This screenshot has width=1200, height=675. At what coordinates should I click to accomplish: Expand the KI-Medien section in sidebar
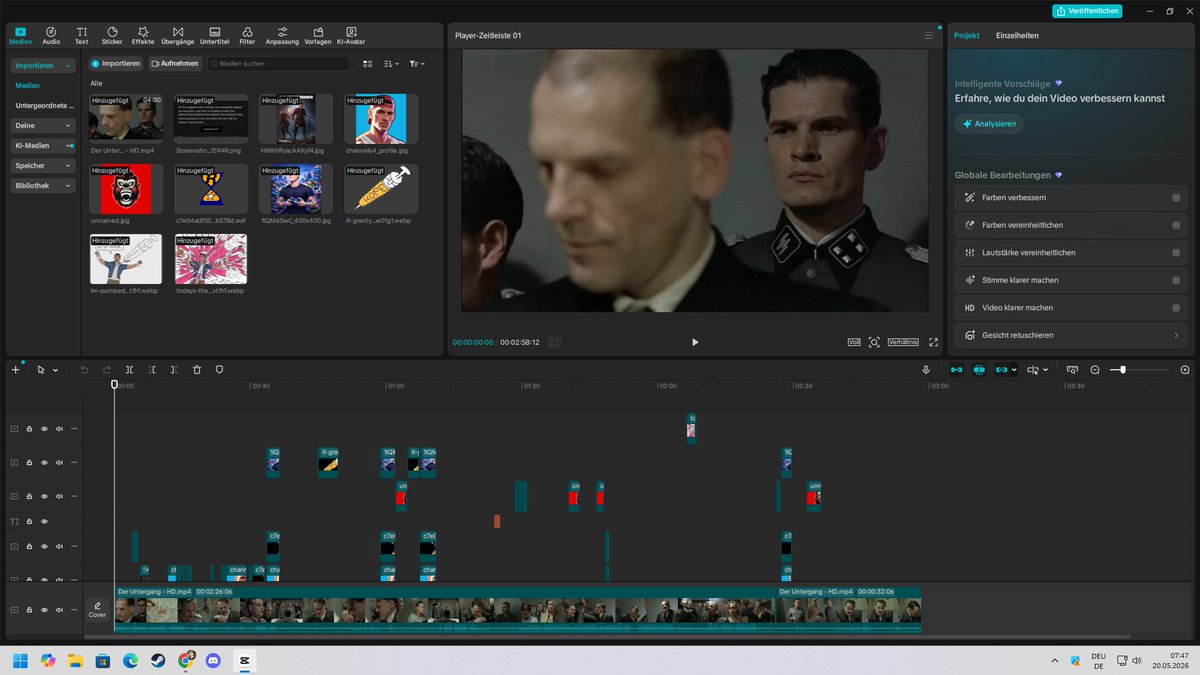click(43, 145)
